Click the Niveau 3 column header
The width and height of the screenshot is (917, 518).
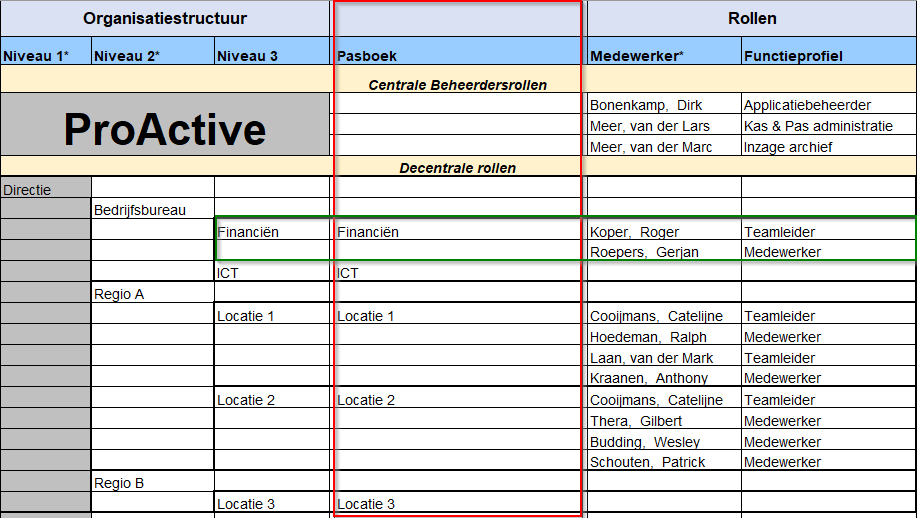[x=273, y=51]
